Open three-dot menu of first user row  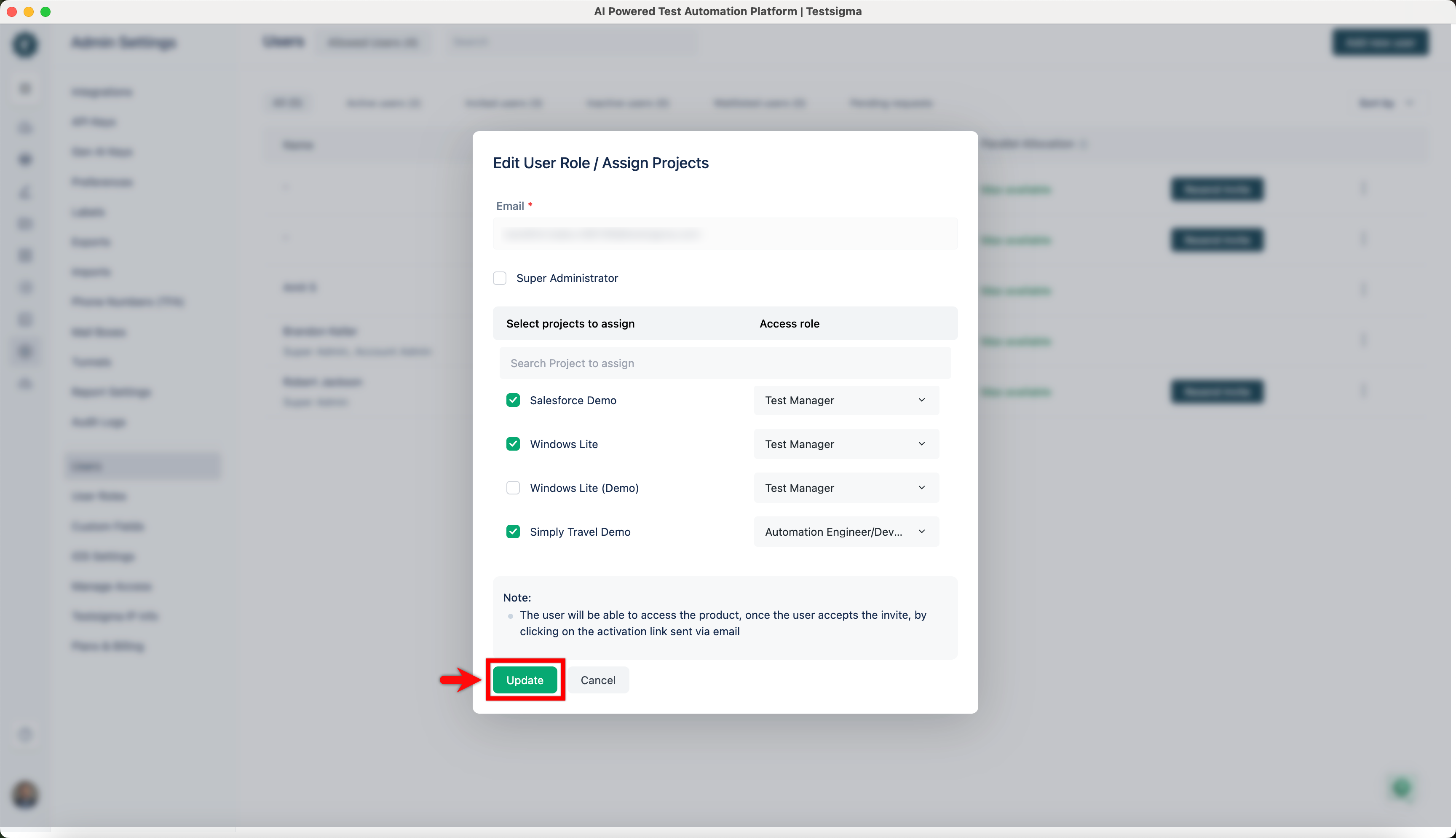coord(1363,189)
